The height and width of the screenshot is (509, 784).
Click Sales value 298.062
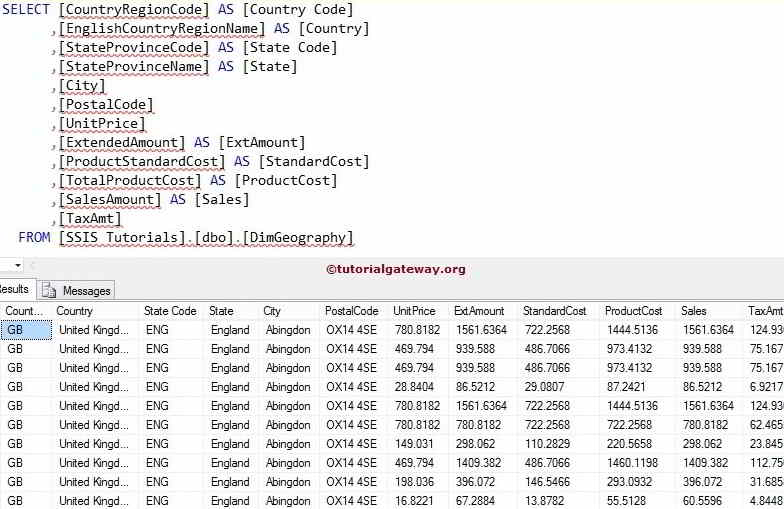point(702,444)
